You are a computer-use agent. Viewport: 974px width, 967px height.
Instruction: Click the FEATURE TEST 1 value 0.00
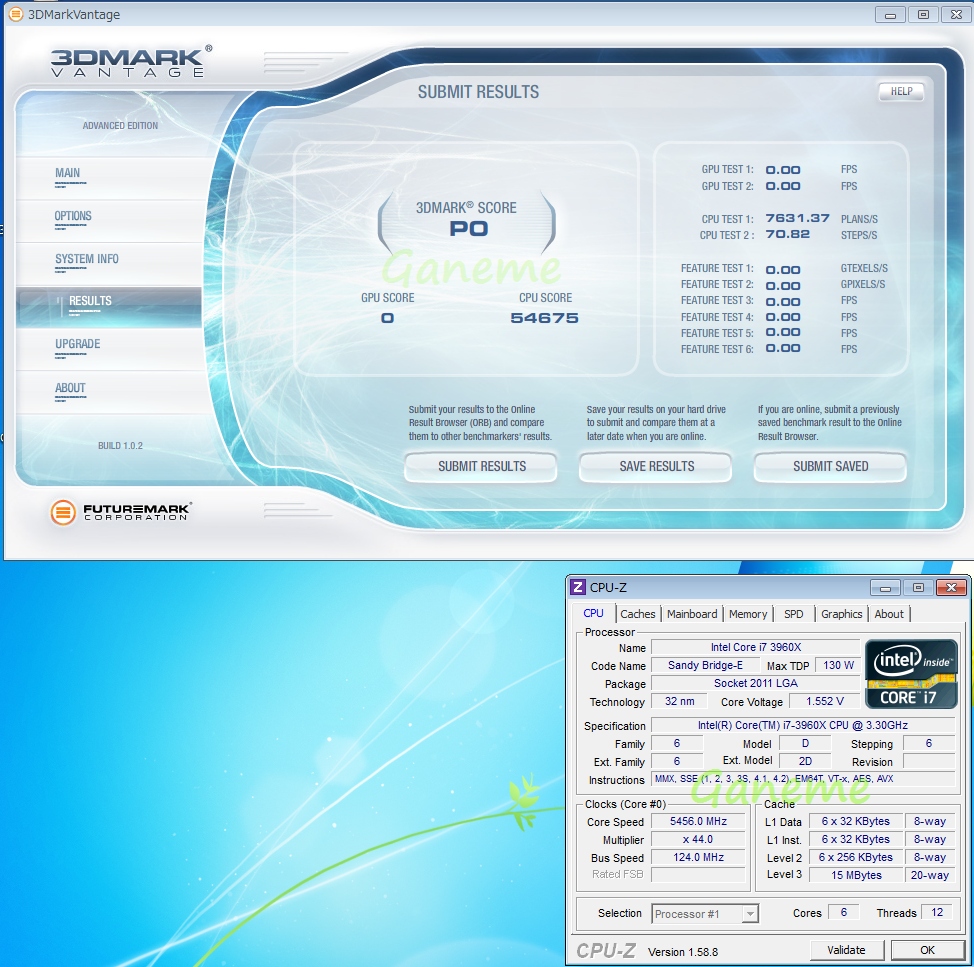click(783, 270)
